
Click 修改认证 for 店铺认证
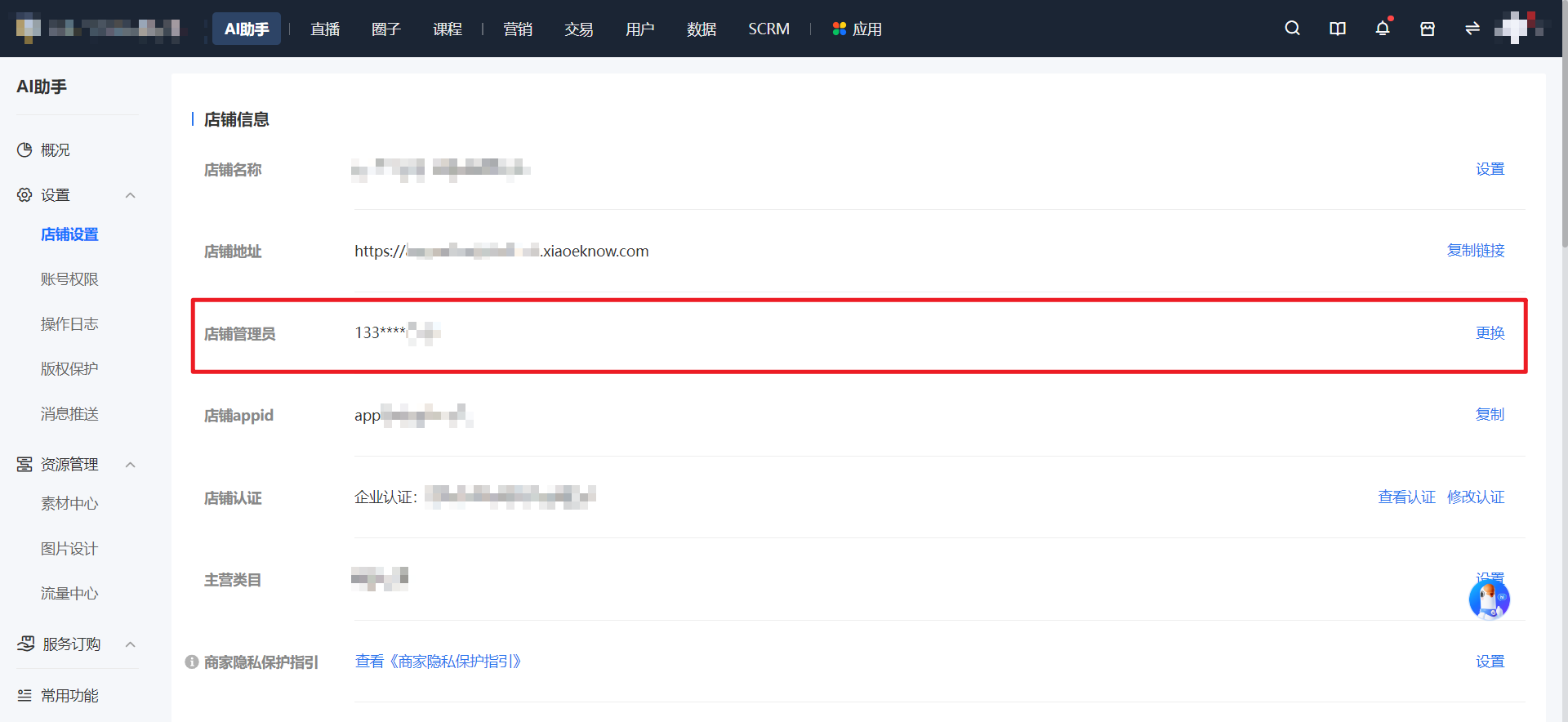(x=1476, y=497)
